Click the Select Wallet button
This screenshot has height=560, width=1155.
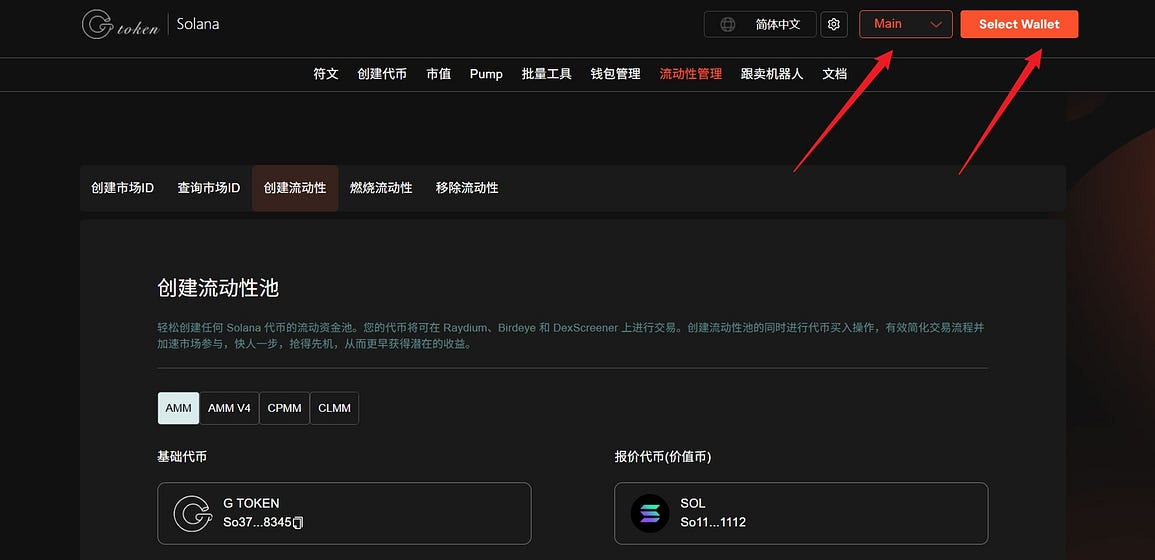click(1019, 24)
